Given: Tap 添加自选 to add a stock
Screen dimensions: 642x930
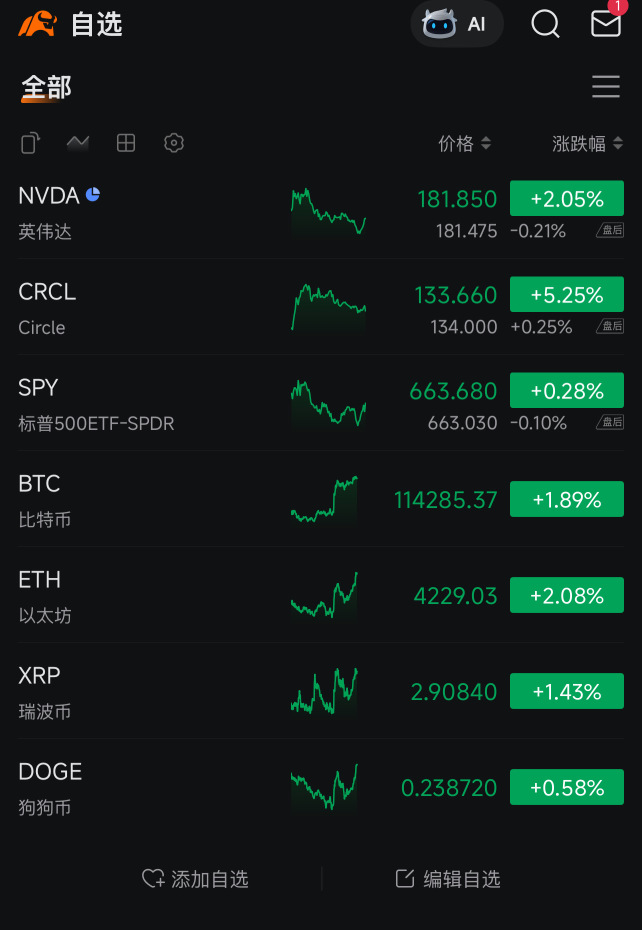Looking at the screenshot, I should (195, 879).
